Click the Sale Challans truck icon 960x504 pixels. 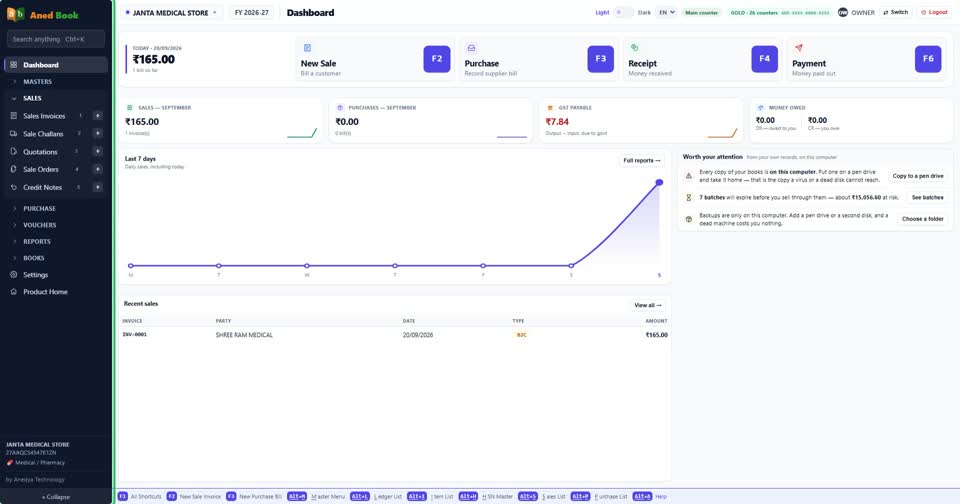[x=13, y=134]
